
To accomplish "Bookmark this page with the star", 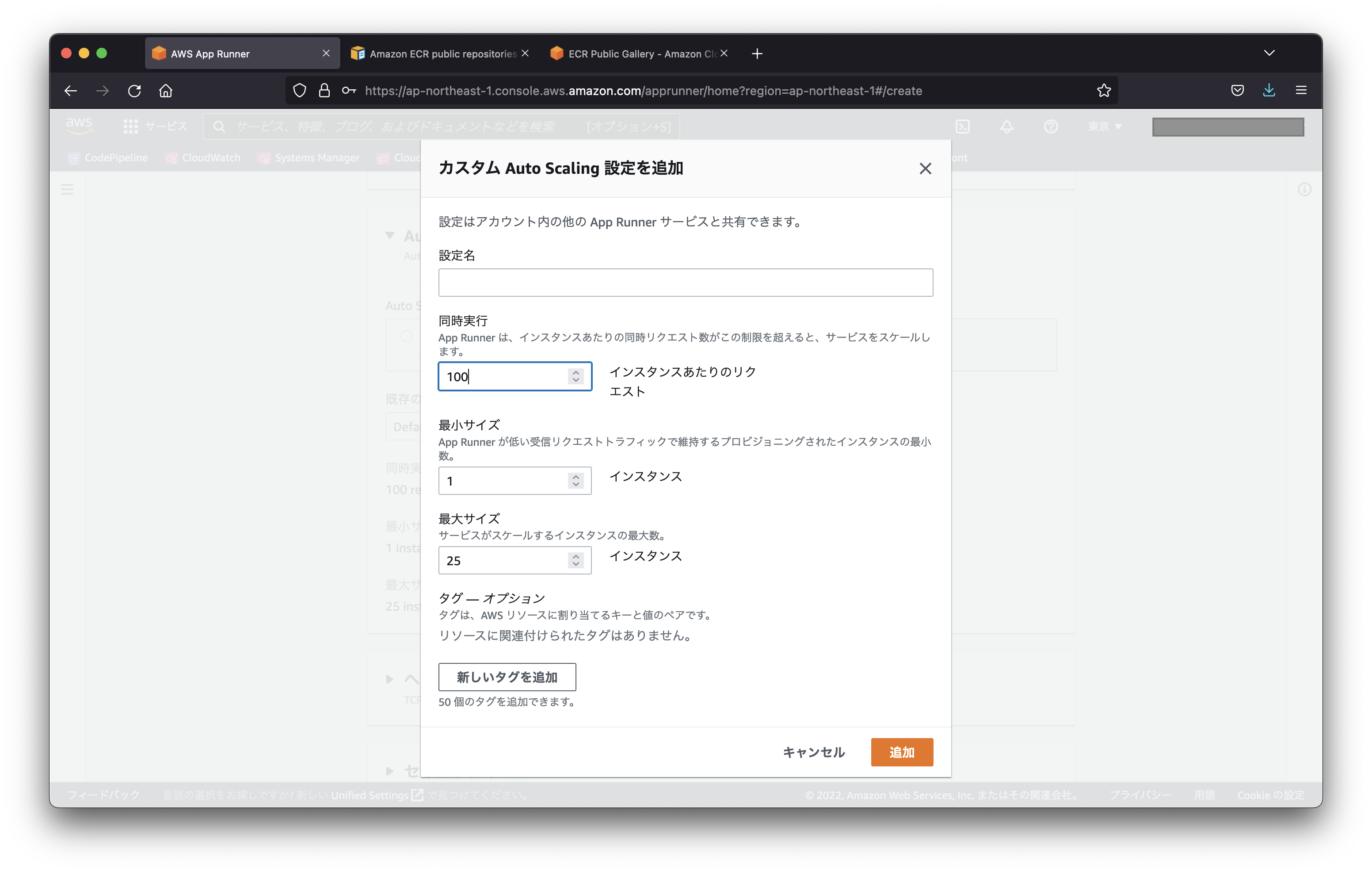I will [x=1104, y=90].
